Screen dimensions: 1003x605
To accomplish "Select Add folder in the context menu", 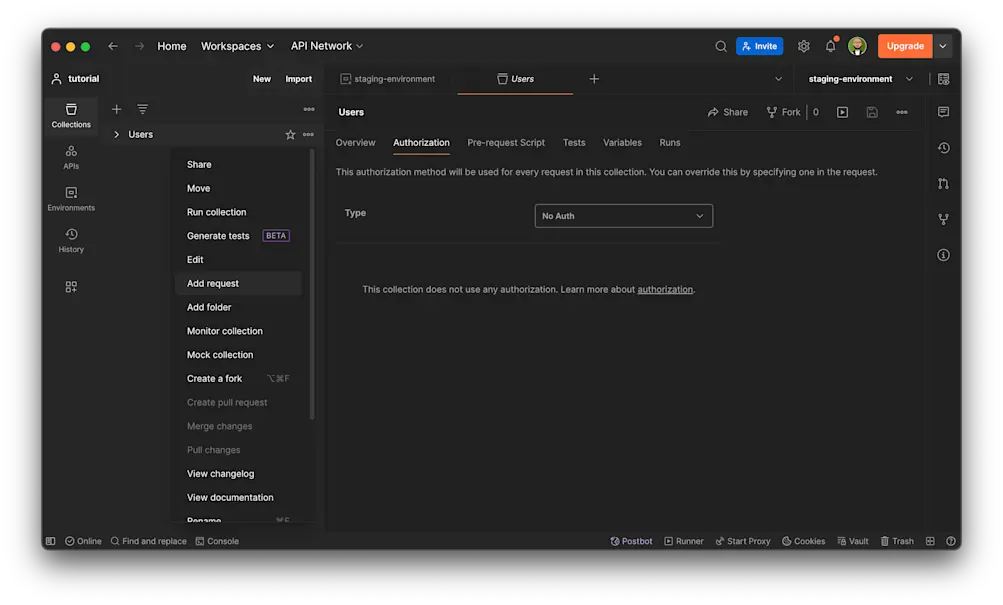I will 209,307.
